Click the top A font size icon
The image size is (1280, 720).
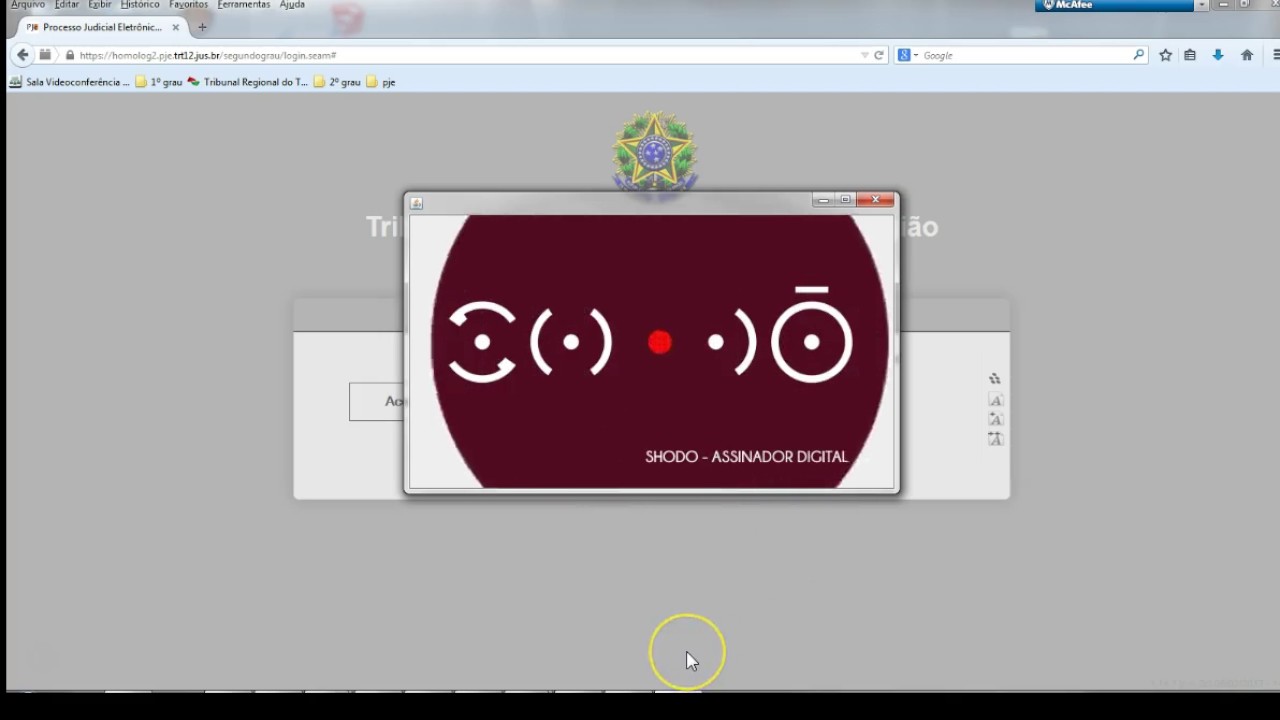(995, 400)
